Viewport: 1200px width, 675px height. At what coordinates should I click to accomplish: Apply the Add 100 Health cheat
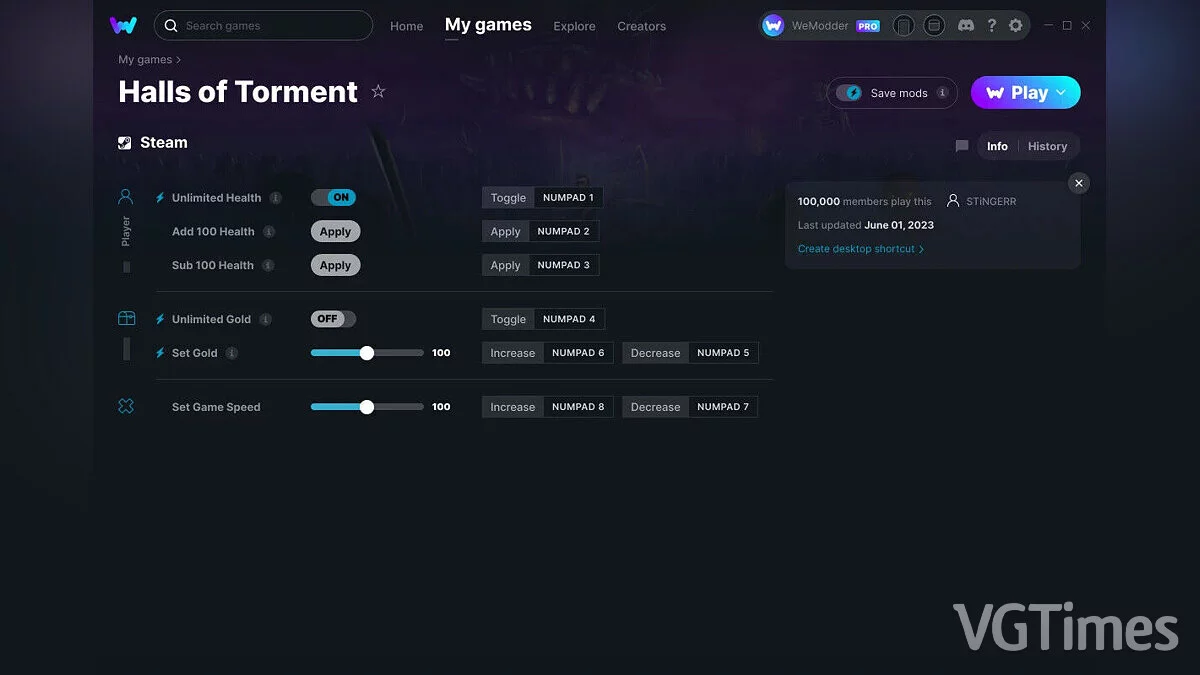click(335, 232)
